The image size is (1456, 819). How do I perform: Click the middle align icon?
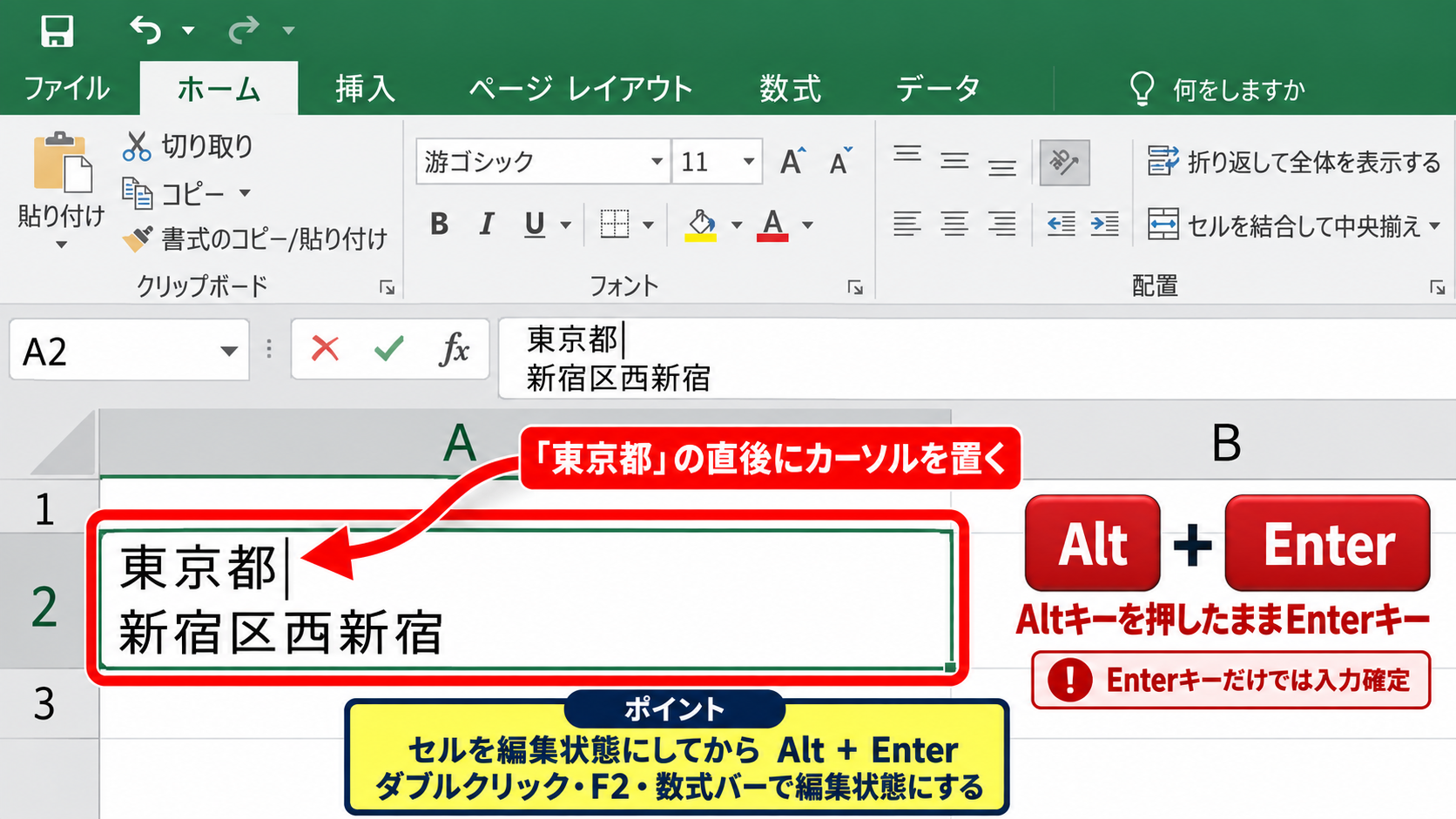(954, 161)
